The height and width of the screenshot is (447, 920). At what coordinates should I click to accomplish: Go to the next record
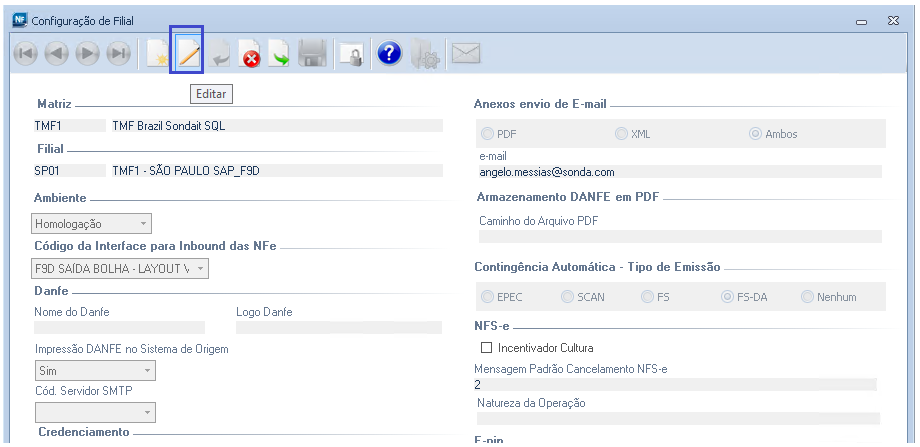pyautogui.click(x=87, y=54)
